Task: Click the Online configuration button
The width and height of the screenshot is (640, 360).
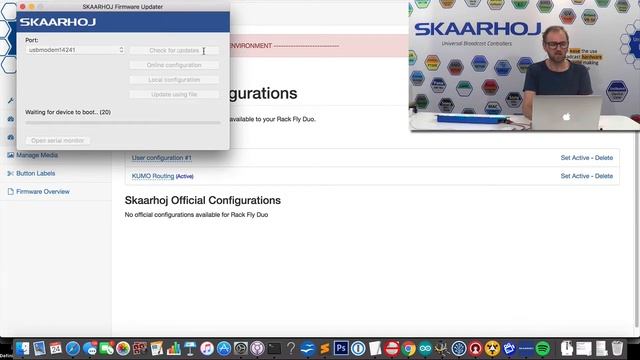Action: coord(174,65)
